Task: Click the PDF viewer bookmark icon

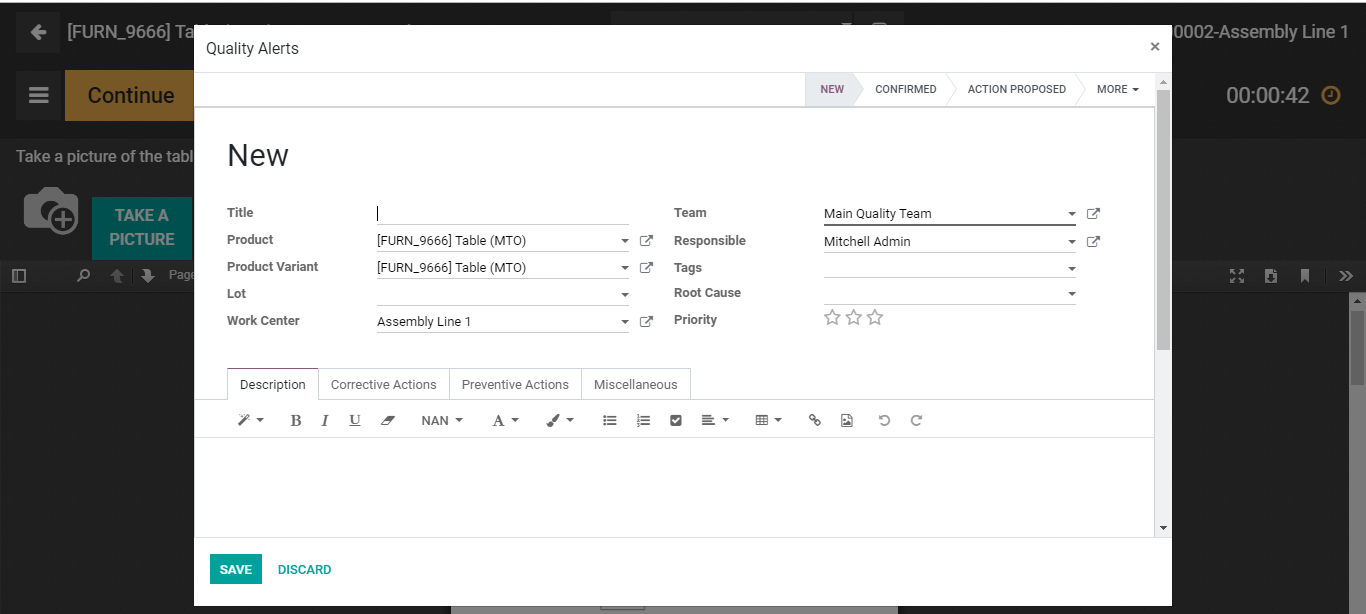Action: (x=1305, y=276)
